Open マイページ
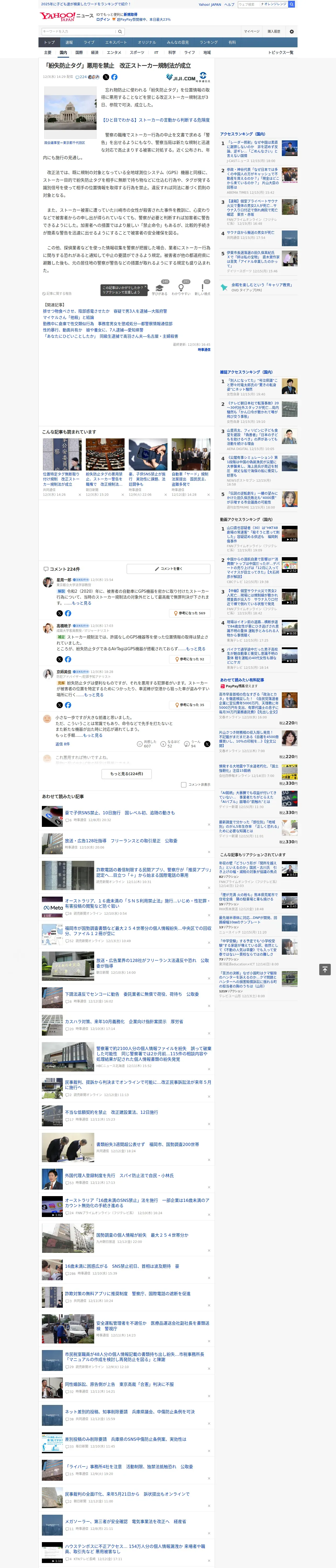The width and height of the screenshot is (336, 1568). pos(252,31)
